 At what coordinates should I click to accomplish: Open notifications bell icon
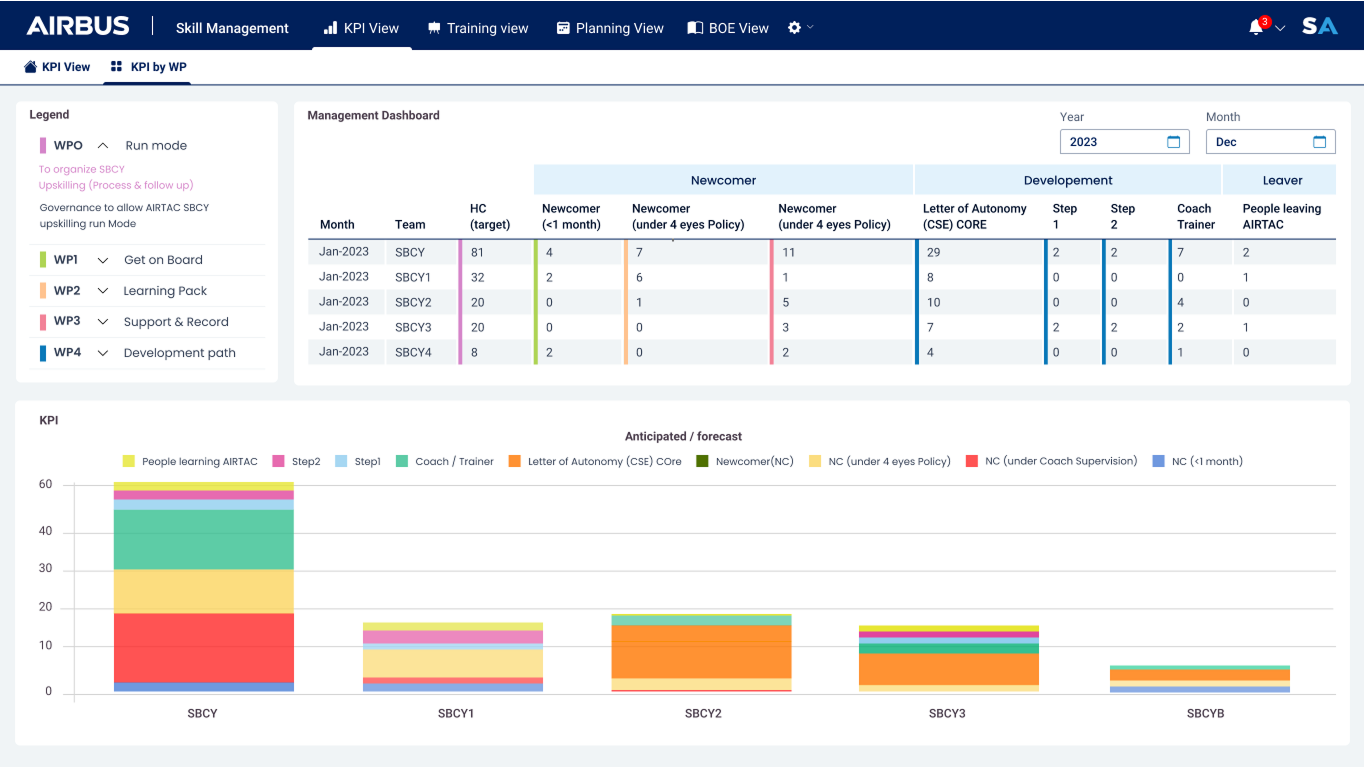click(1256, 28)
